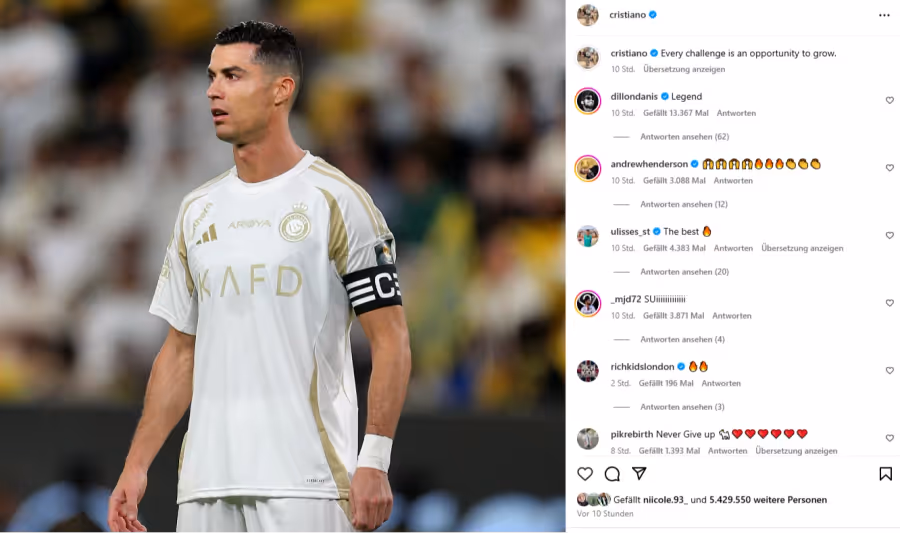The image size is (900, 533).
Task: Open the richkidslondon username link
Action: coord(642,367)
